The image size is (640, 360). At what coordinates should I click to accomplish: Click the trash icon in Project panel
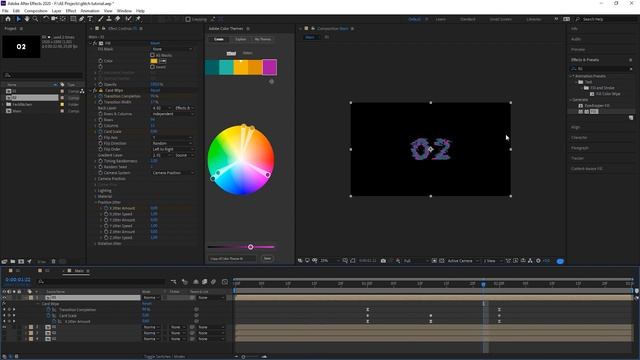pyautogui.click(x=53, y=261)
